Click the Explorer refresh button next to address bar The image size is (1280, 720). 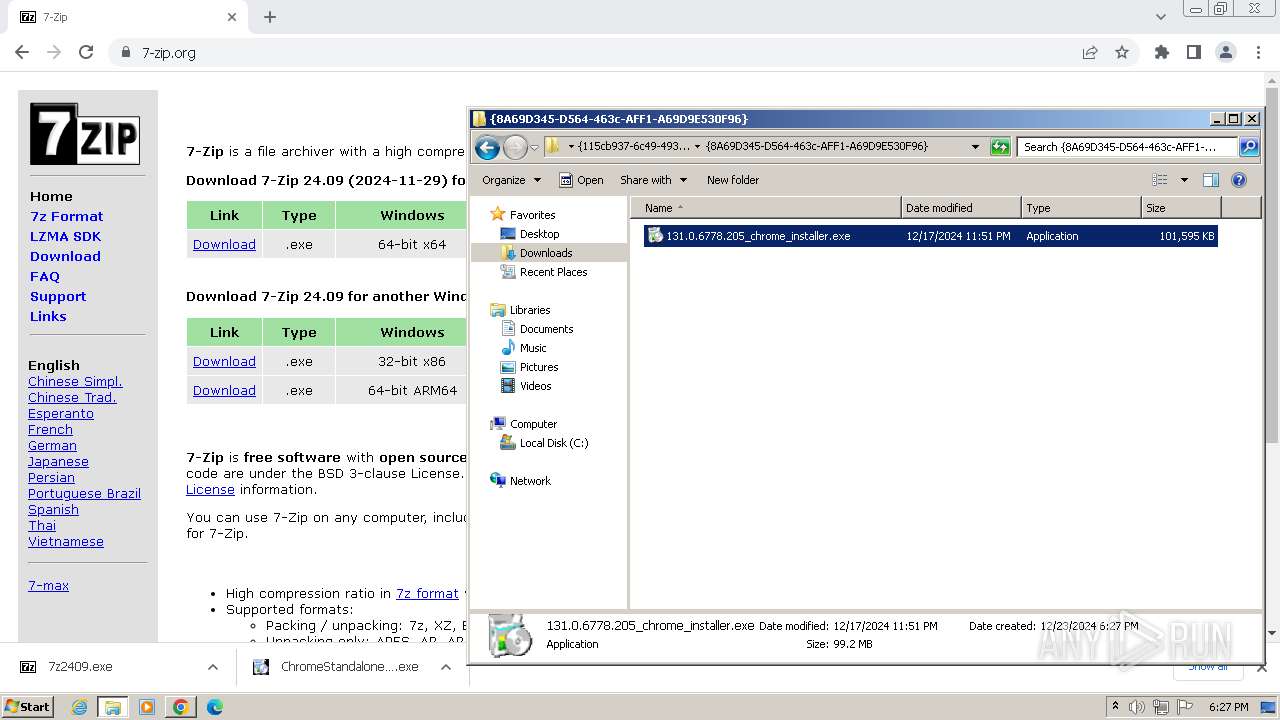coord(1000,147)
